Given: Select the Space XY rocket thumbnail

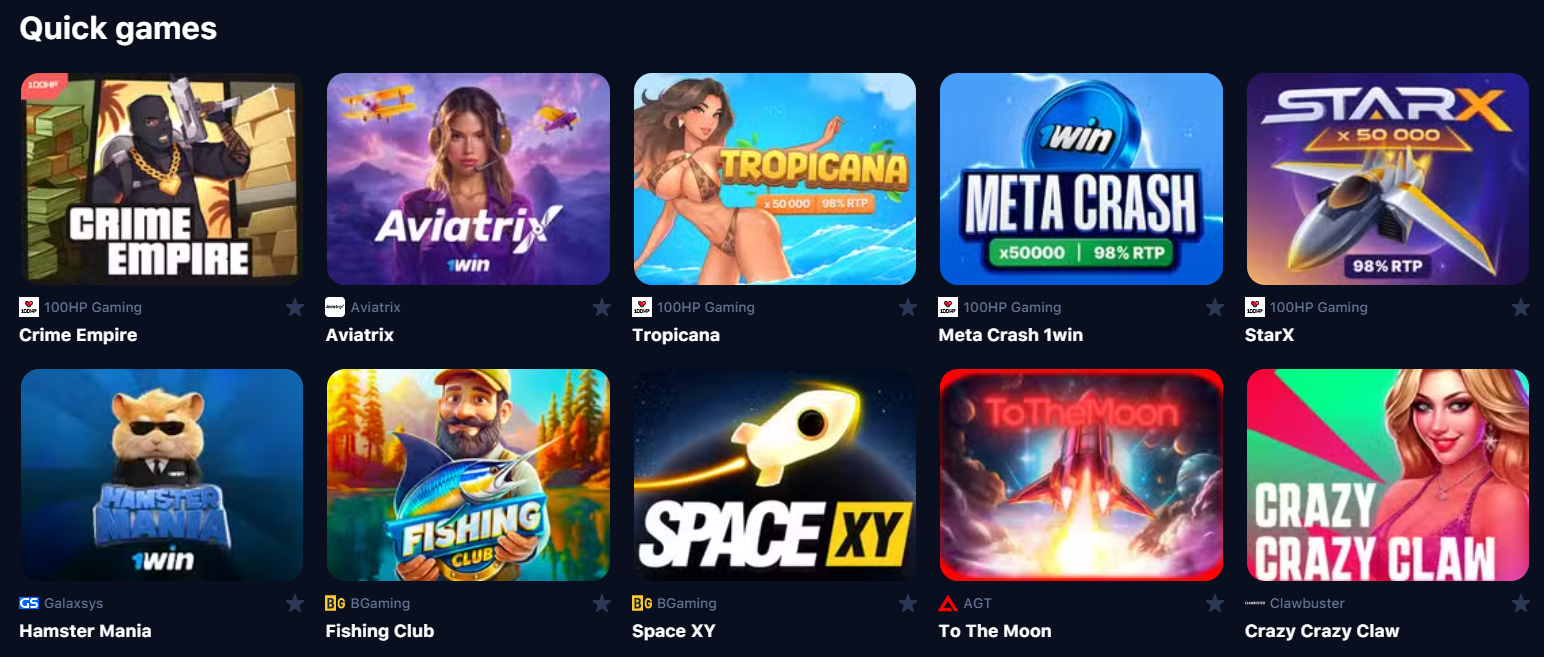Looking at the screenshot, I should [x=775, y=475].
